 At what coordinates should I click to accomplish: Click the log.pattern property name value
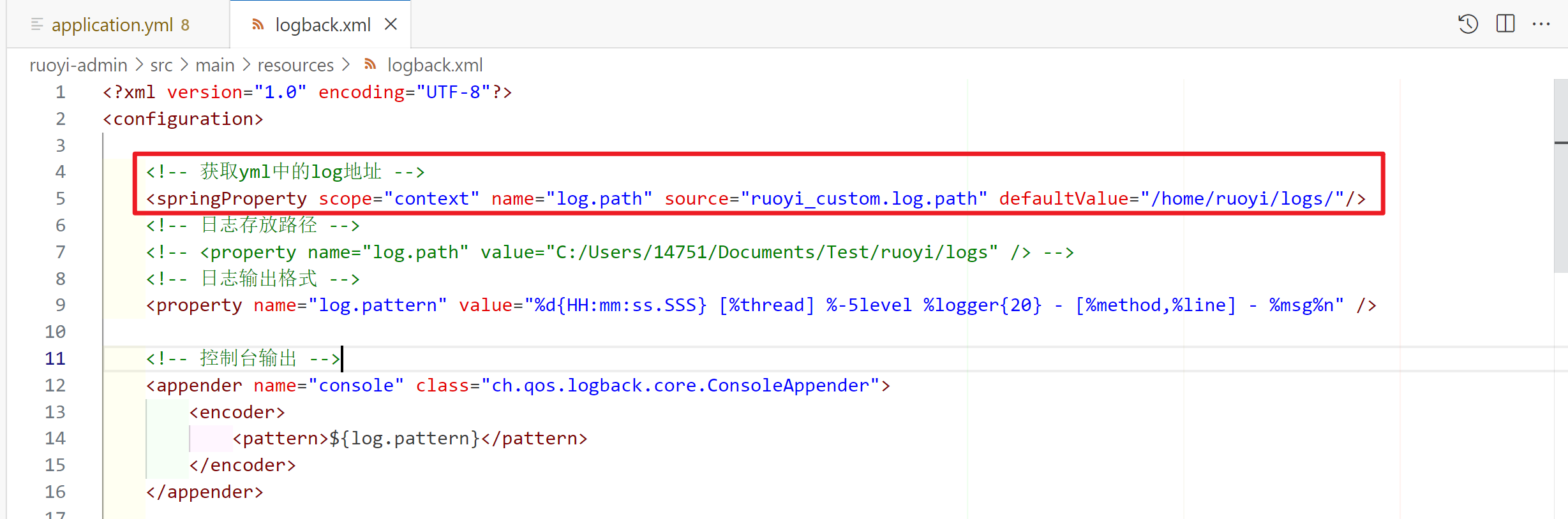377,305
